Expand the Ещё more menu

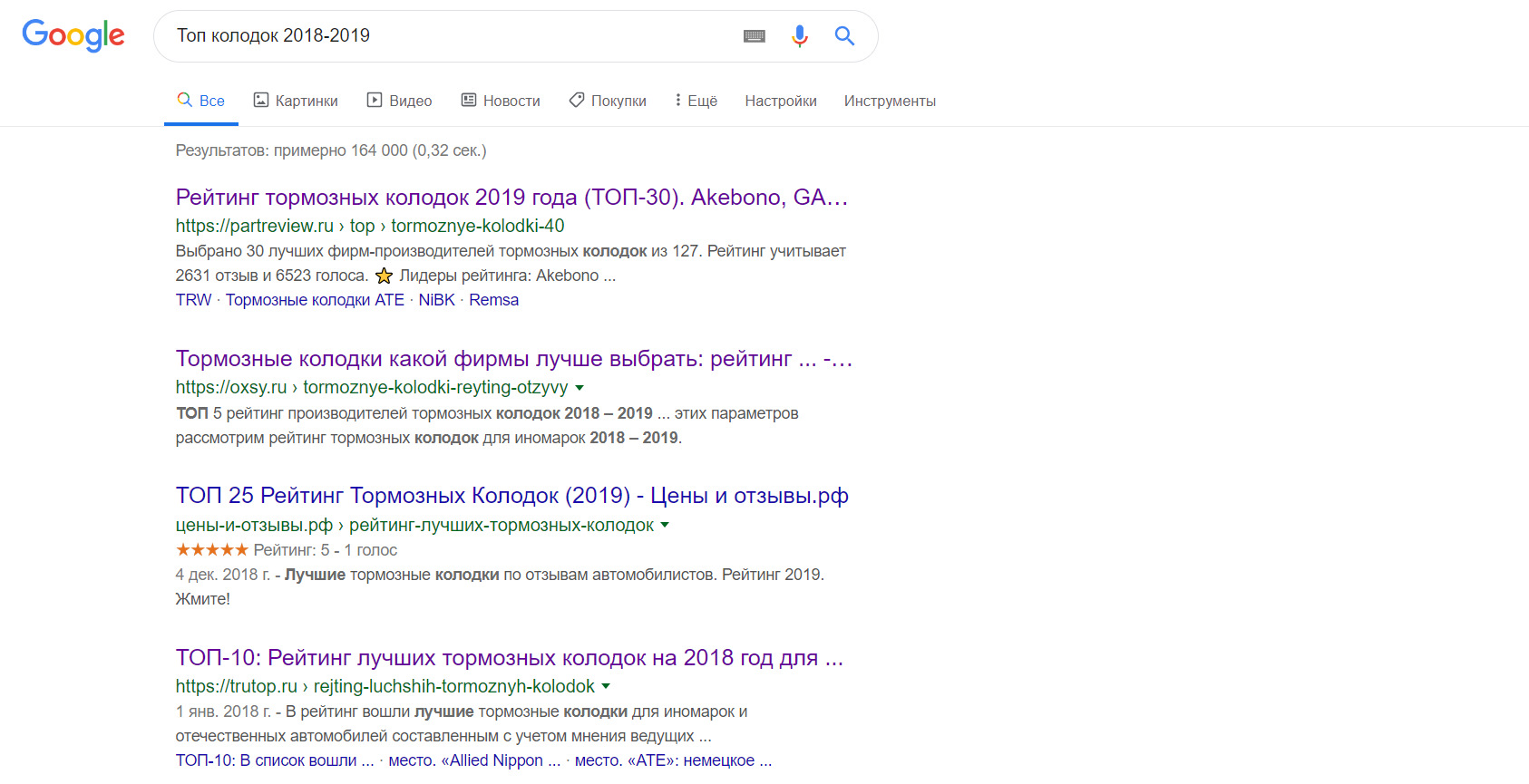click(696, 101)
